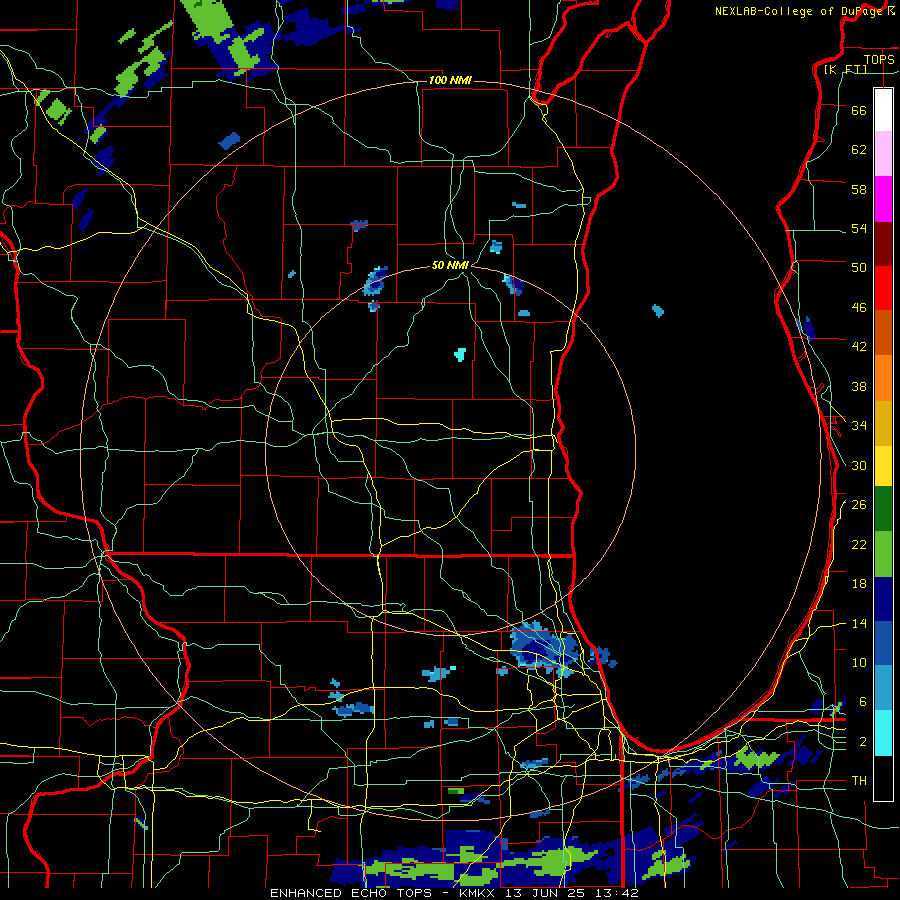
Task: Click the black TH threshold legend swatch
Action: click(883, 778)
